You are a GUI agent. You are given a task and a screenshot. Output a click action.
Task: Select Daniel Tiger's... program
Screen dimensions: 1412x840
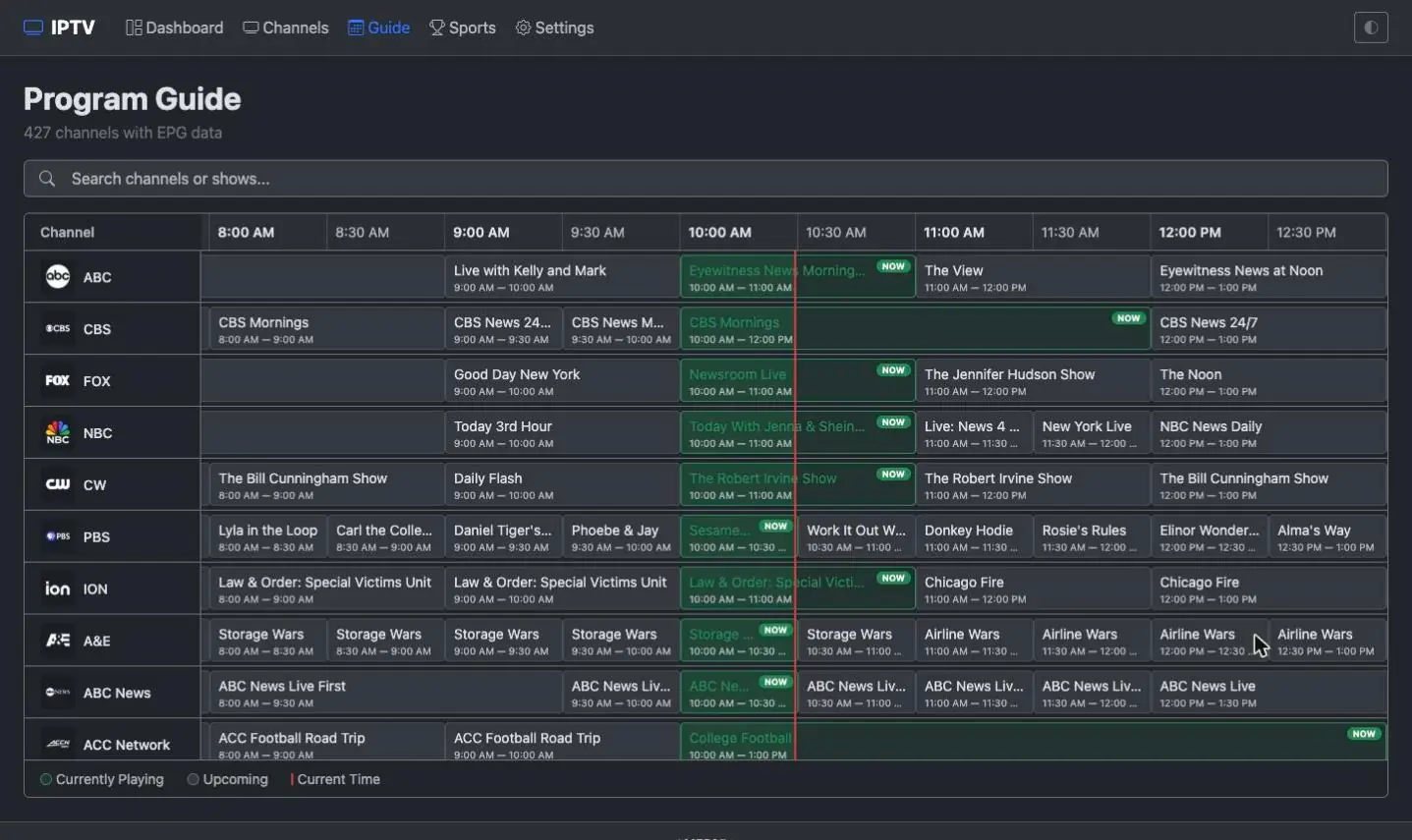pos(503,536)
